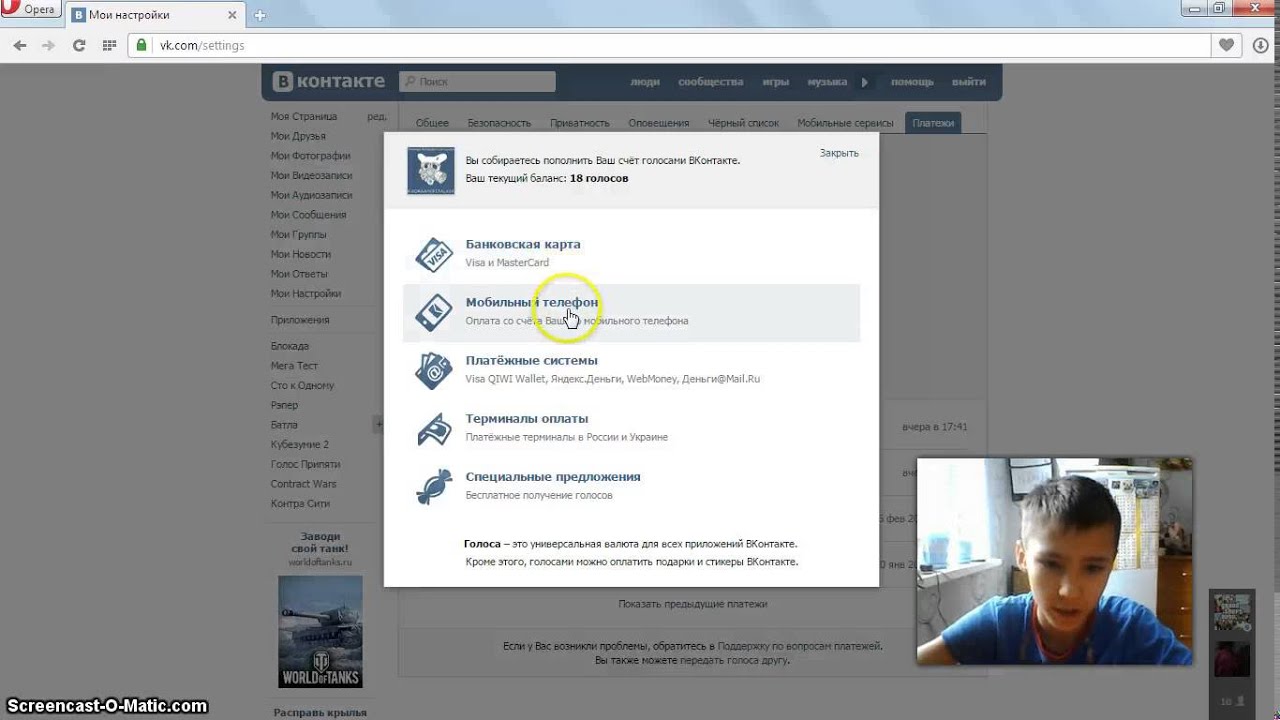Viewport: 1280px width, 720px height.
Task: Open the Блокада app link
Action: pyautogui.click(x=289, y=346)
